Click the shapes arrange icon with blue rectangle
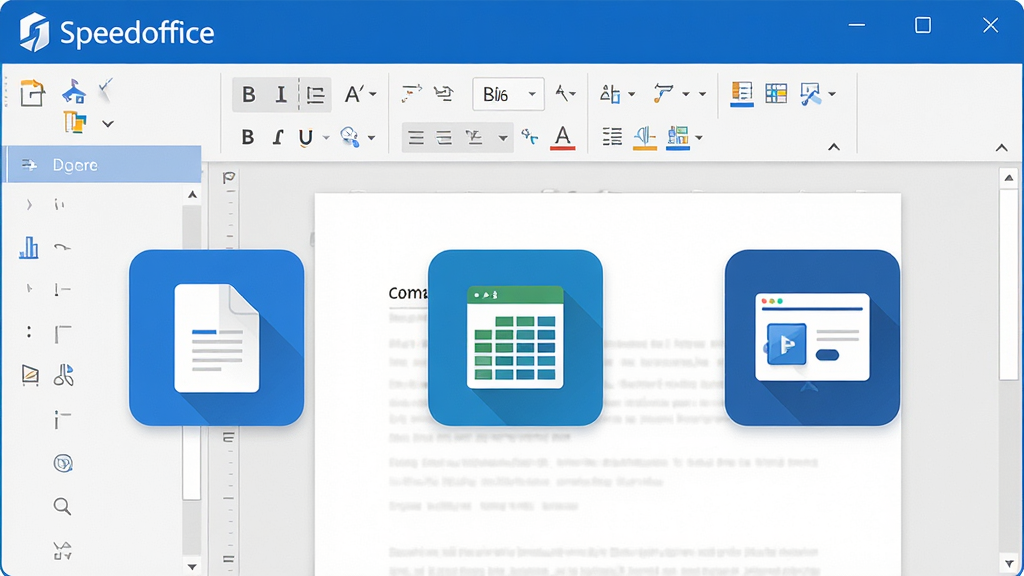Viewport: 1024px width, 576px height. pyautogui.click(x=610, y=94)
